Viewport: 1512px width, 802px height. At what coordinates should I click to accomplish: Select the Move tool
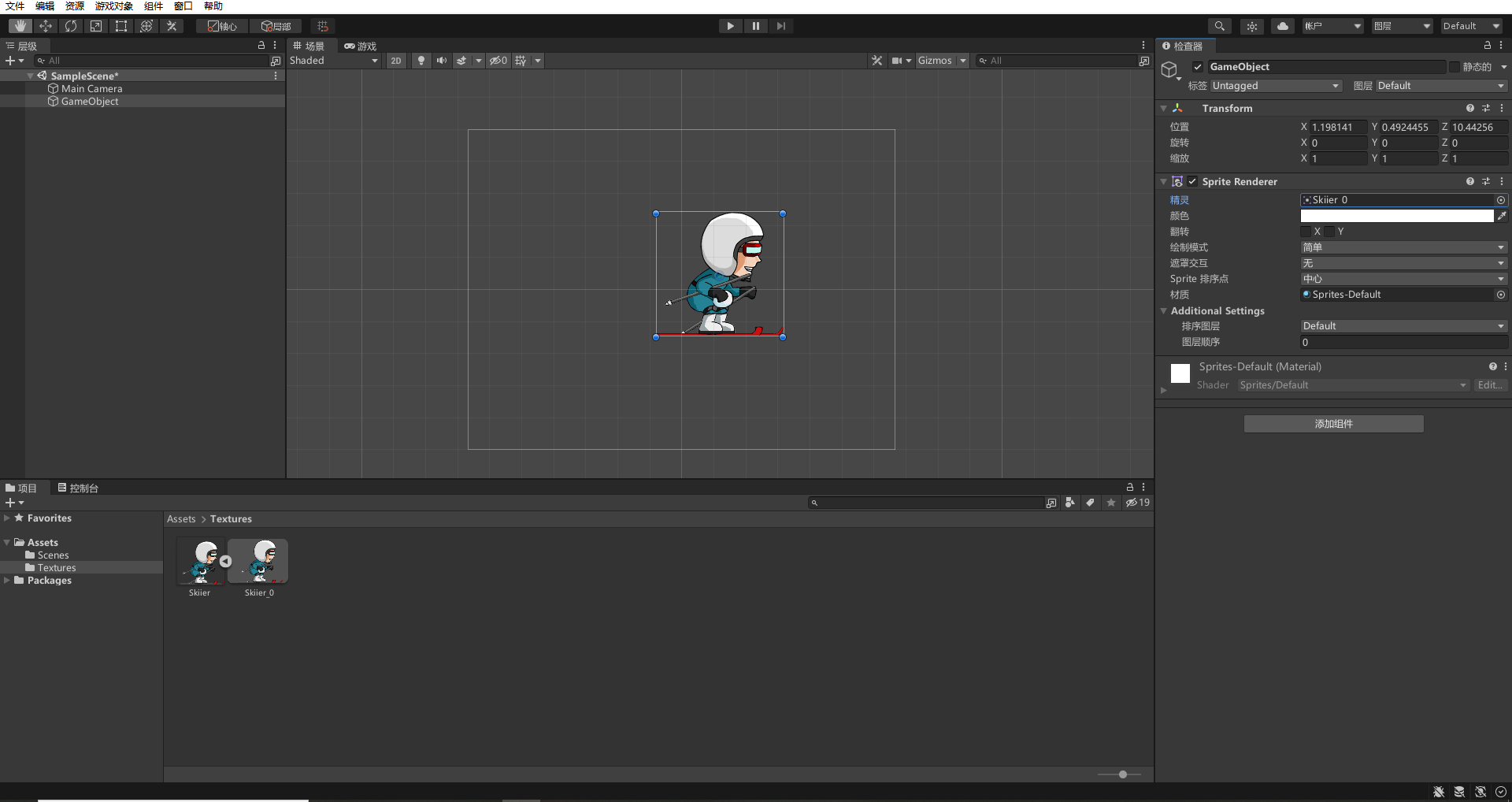(x=46, y=26)
